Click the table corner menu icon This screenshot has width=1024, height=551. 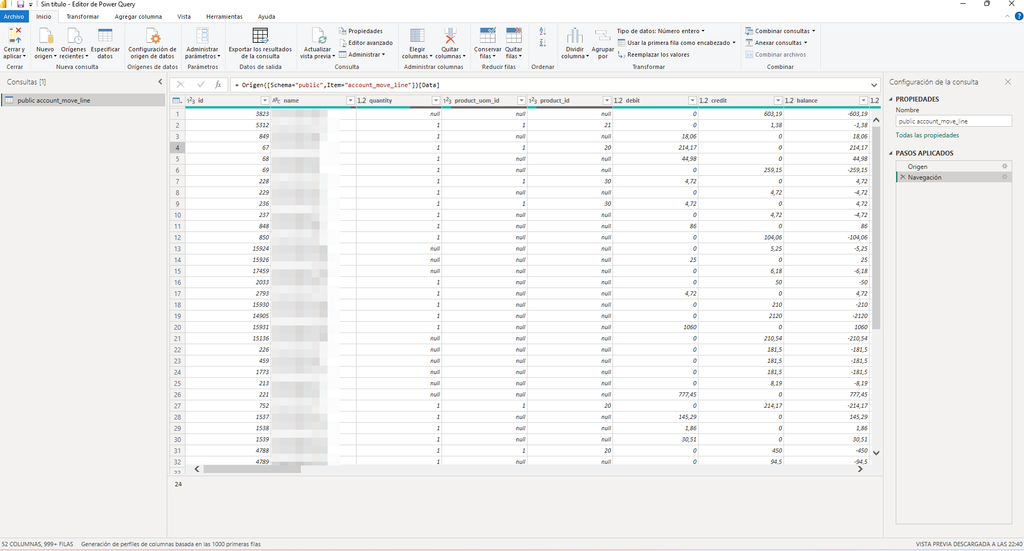pyautogui.click(x=176, y=101)
